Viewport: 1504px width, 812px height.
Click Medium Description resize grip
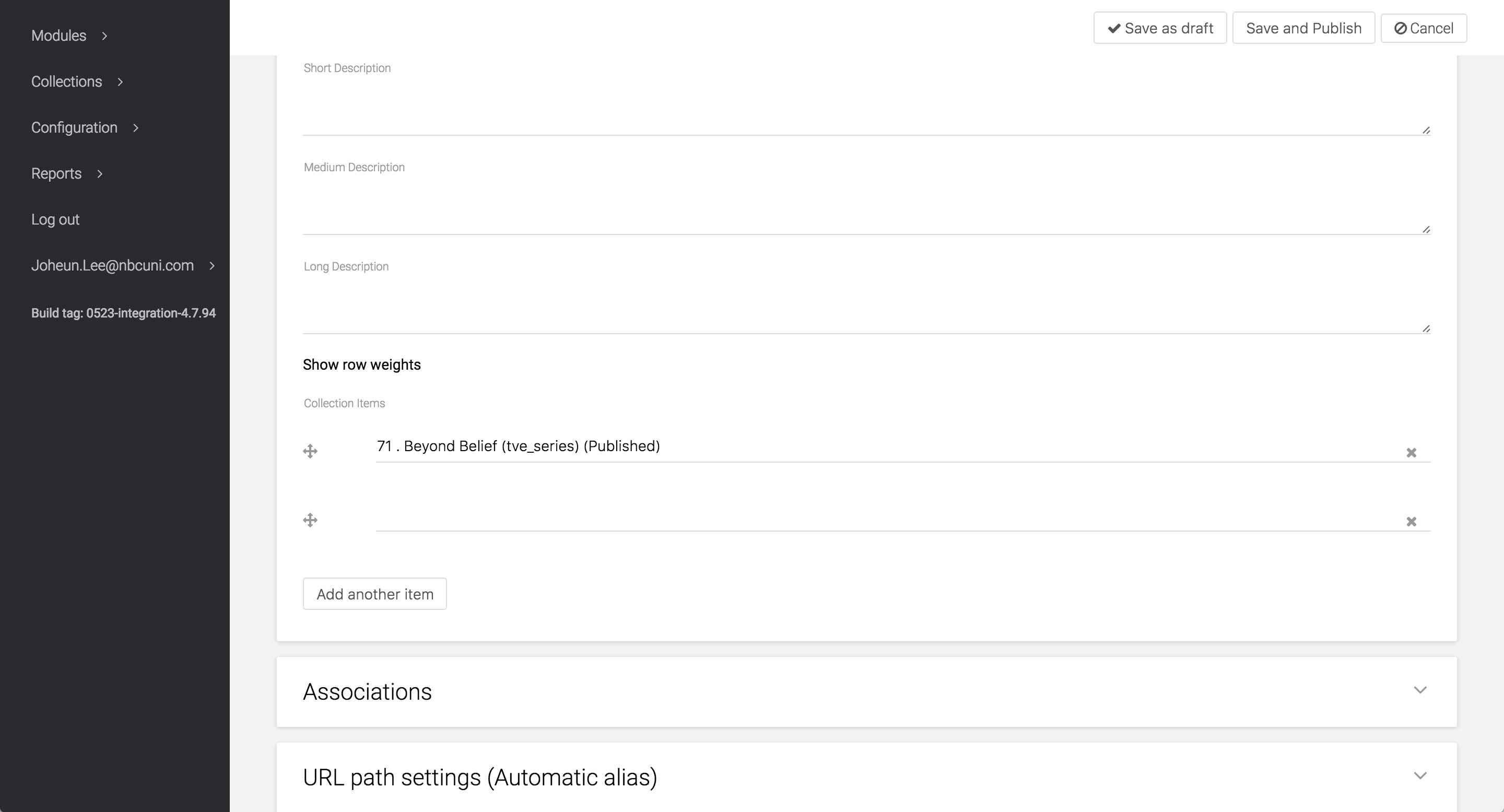click(1426, 229)
